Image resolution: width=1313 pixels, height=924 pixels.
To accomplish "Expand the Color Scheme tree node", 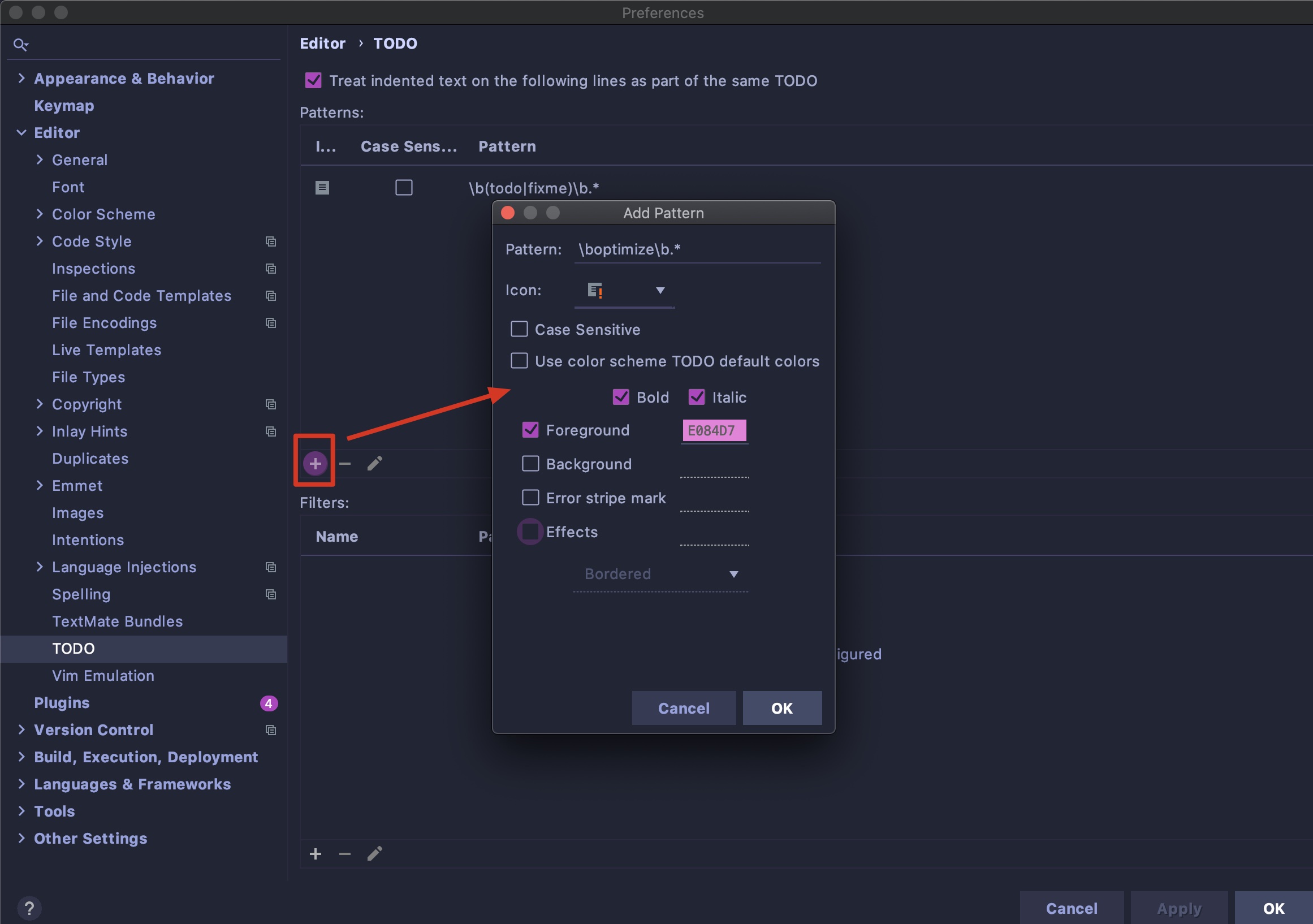I will coord(40,214).
